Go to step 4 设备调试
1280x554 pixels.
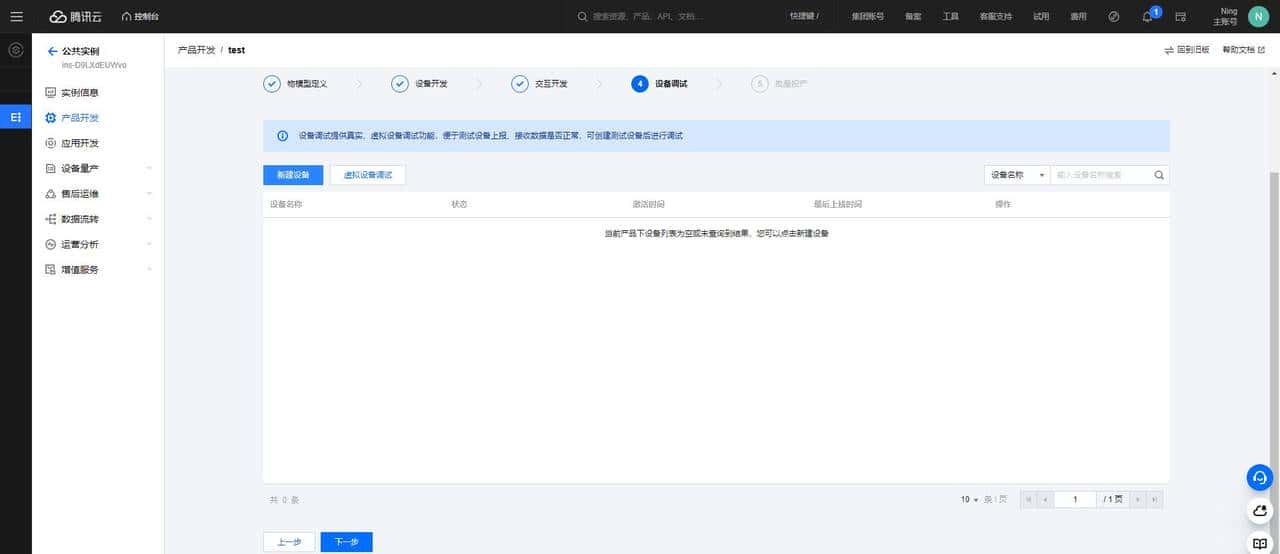pyautogui.click(x=659, y=84)
